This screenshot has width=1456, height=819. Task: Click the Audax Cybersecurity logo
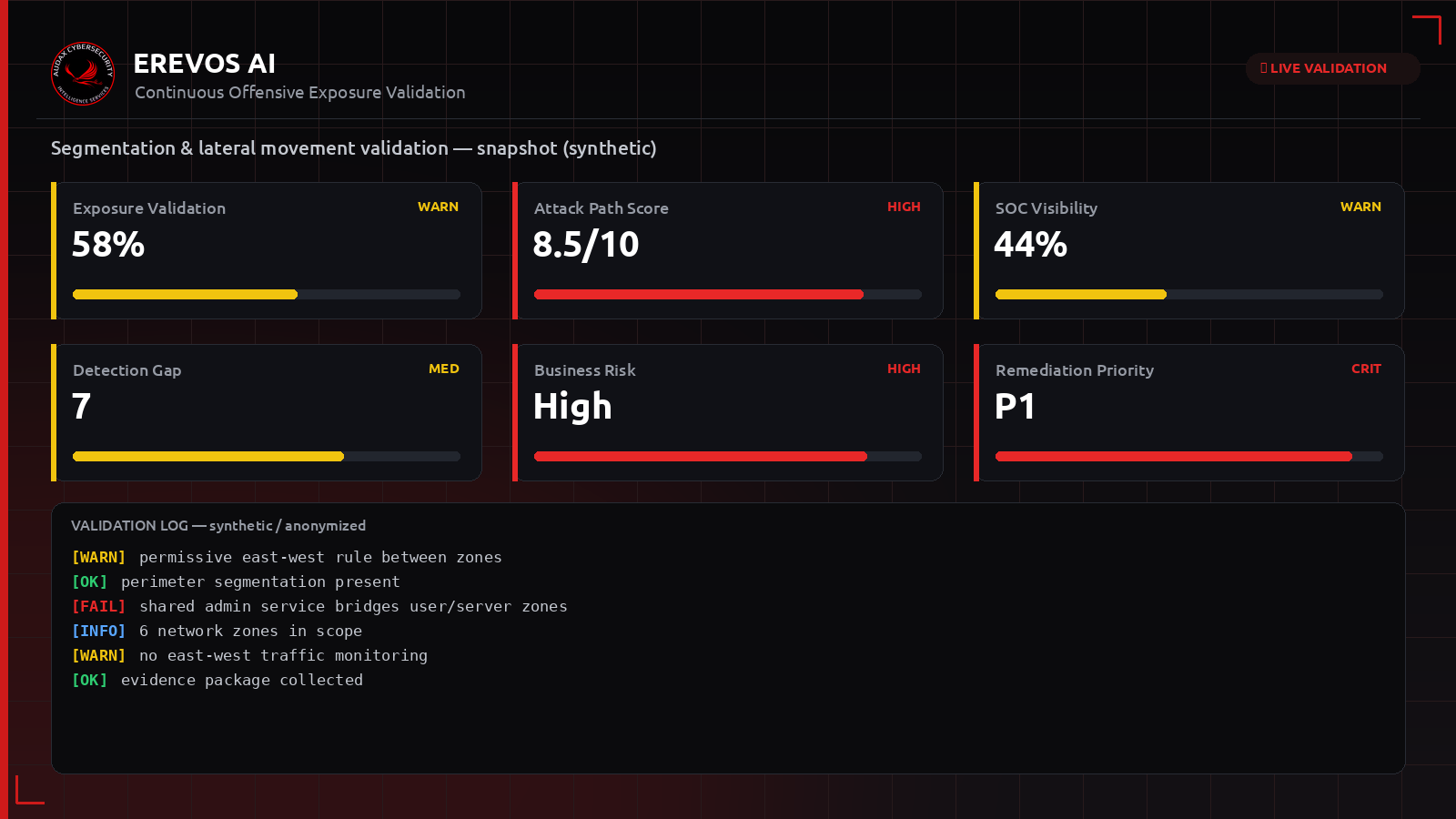(83, 74)
